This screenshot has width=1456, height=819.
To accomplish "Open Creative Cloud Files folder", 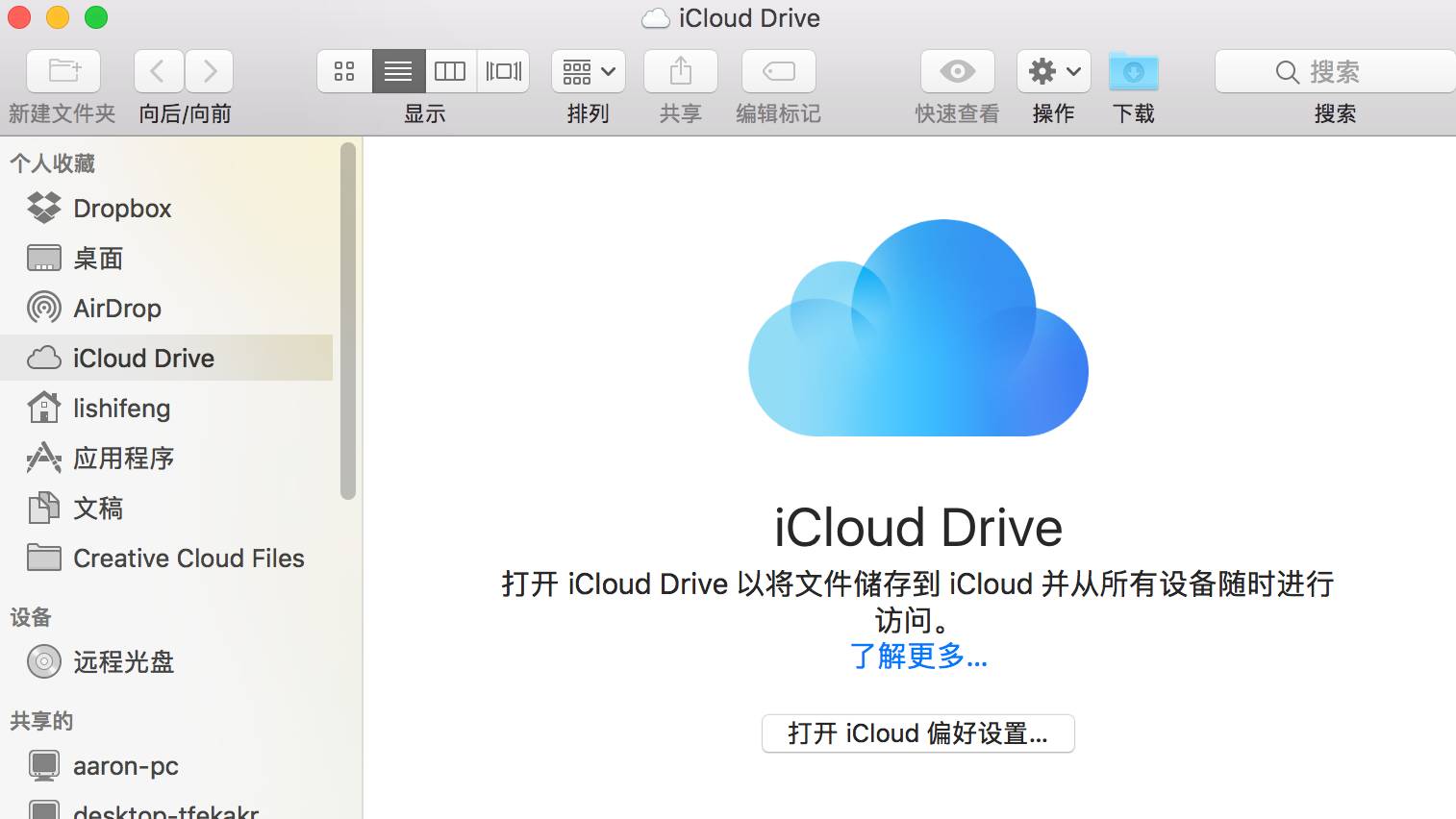I will pos(166,558).
